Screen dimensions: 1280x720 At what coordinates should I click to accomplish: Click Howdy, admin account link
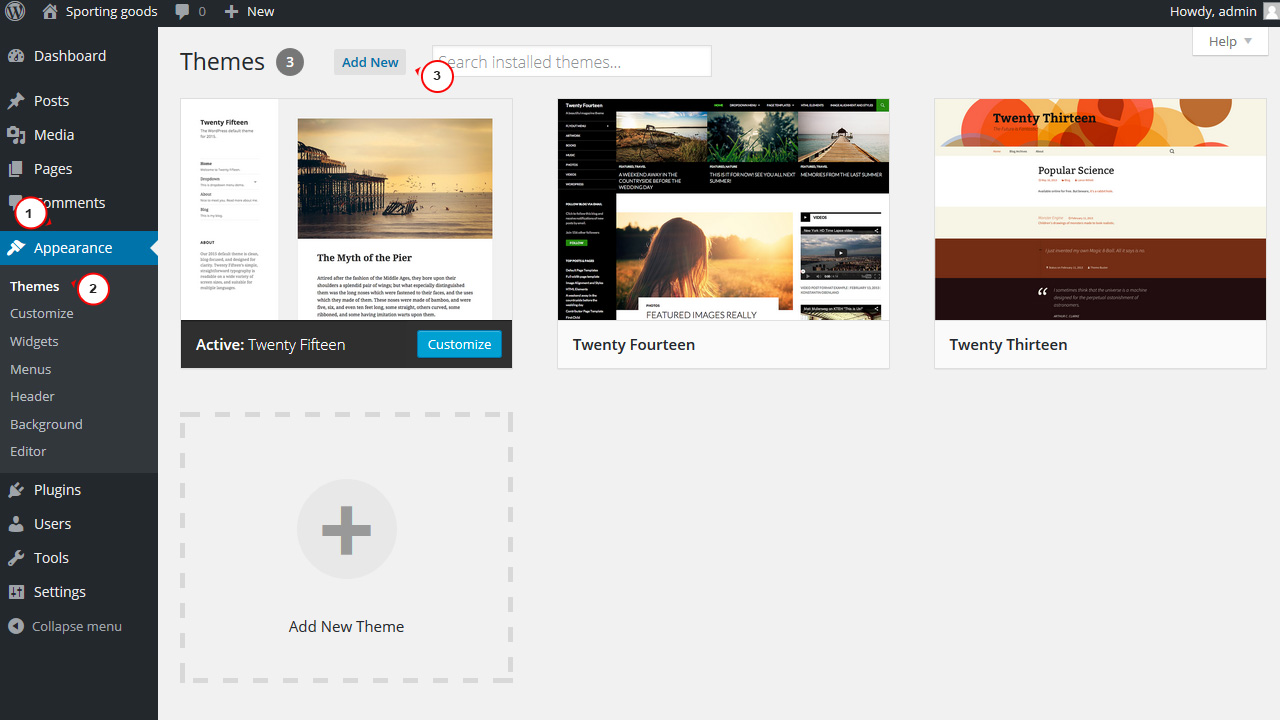(x=1214, y=12)
